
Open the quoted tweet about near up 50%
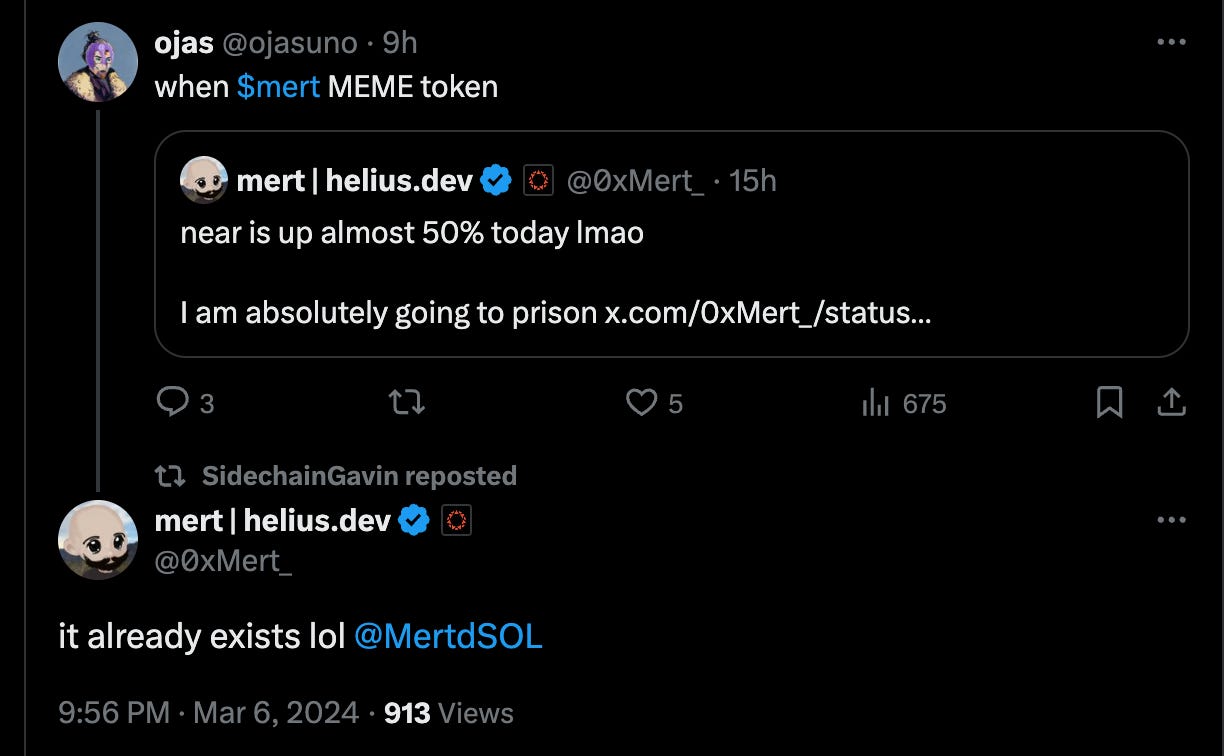coord(670,270)
